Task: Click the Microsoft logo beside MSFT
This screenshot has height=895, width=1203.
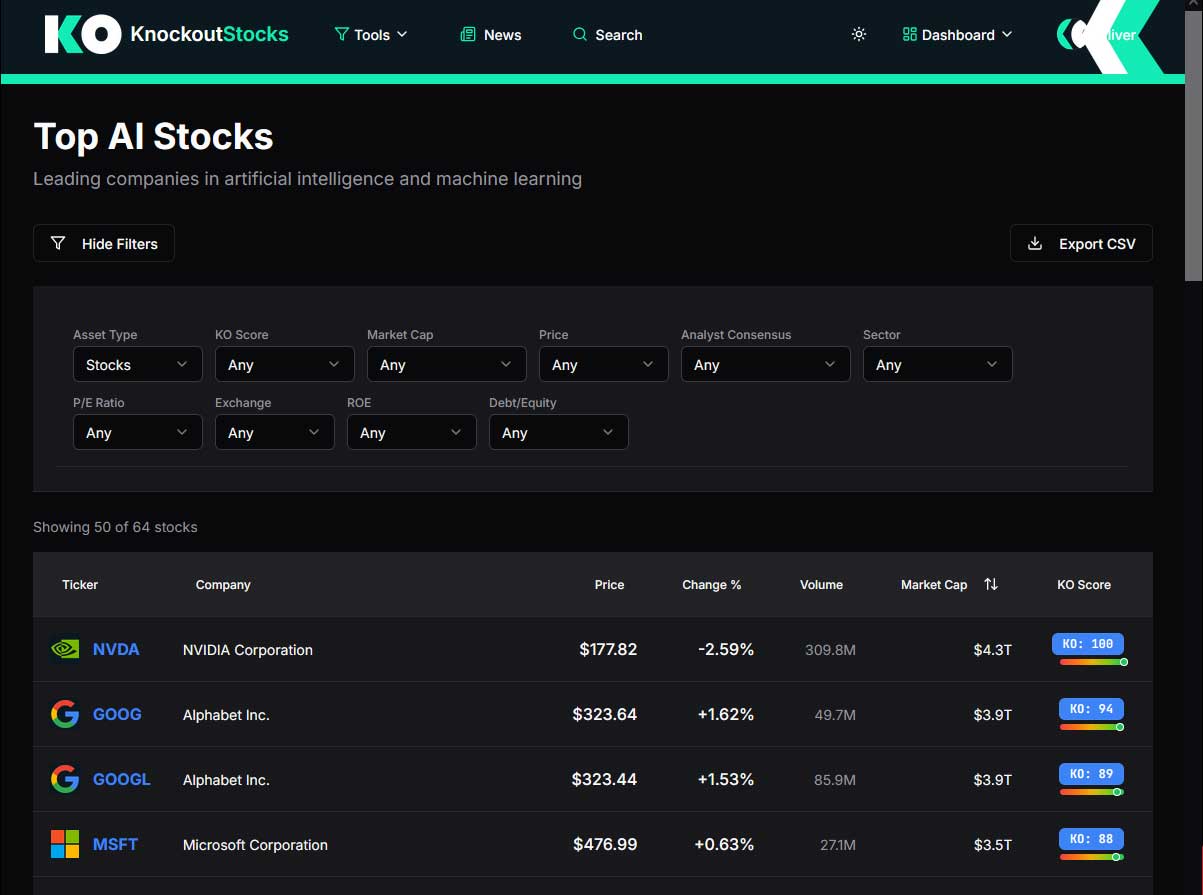Action: (x=64, y=844)
